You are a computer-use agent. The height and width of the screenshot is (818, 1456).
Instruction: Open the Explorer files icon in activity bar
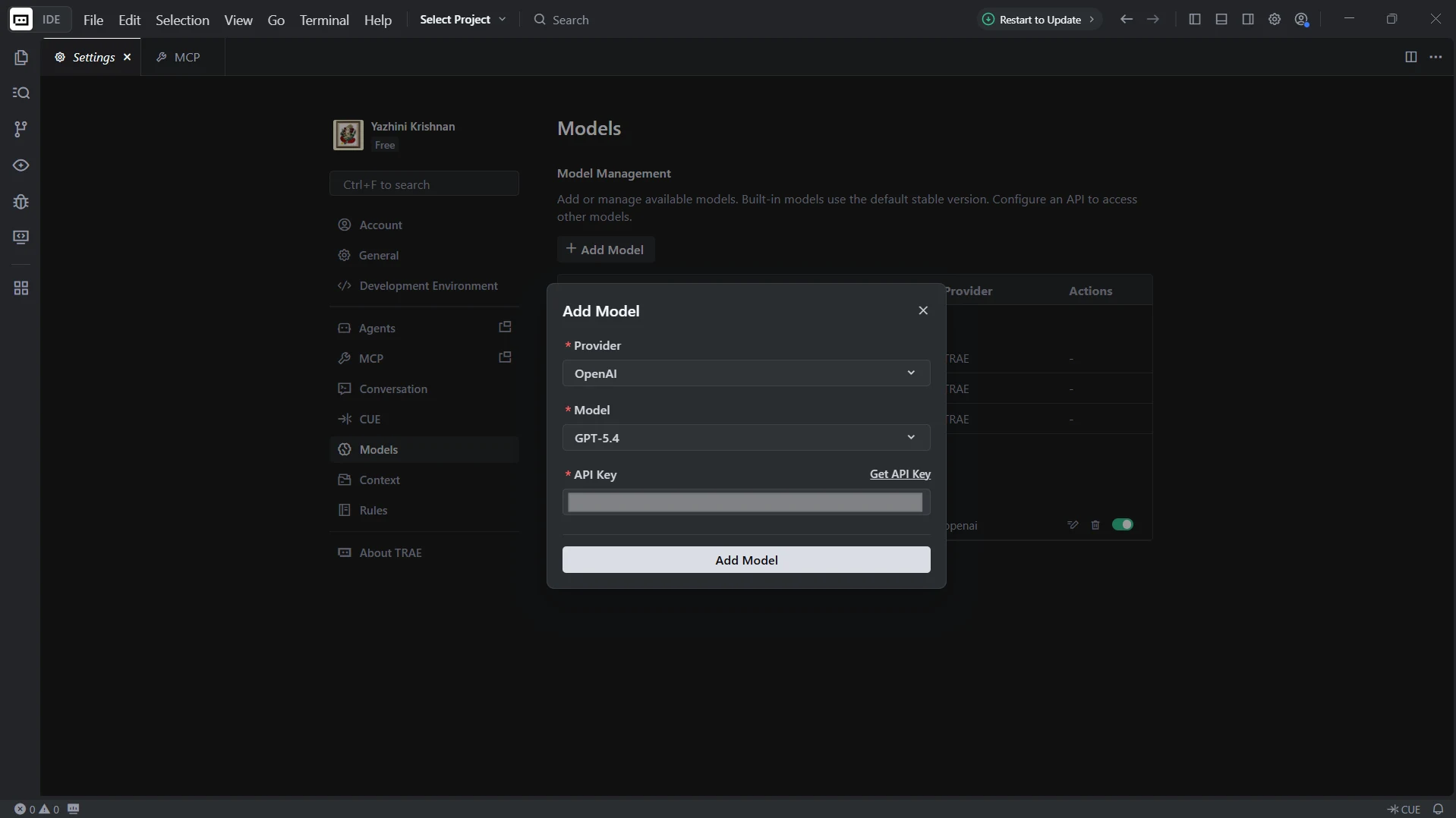(x=20, y=58)
